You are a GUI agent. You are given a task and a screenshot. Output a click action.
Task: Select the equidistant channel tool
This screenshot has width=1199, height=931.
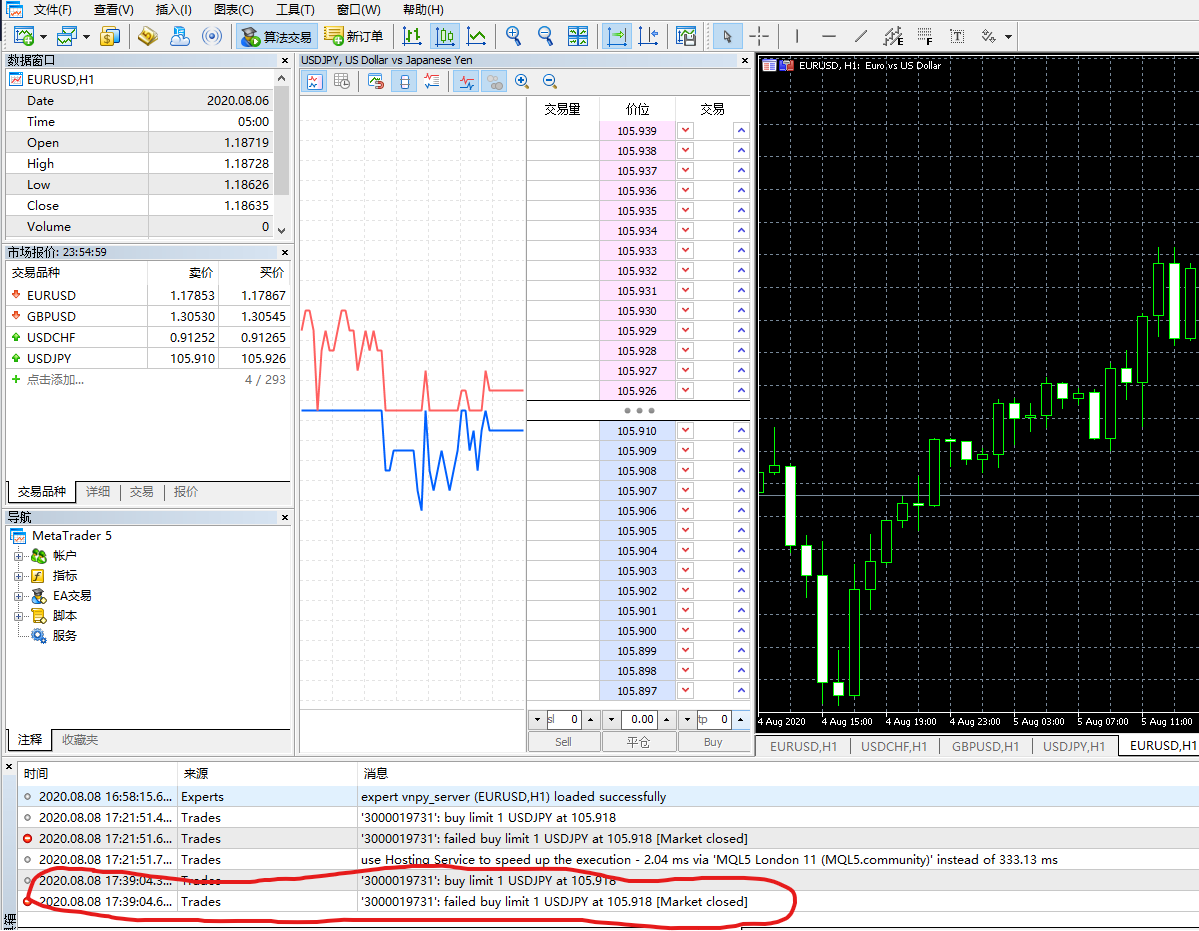click(x=893, y=36)
